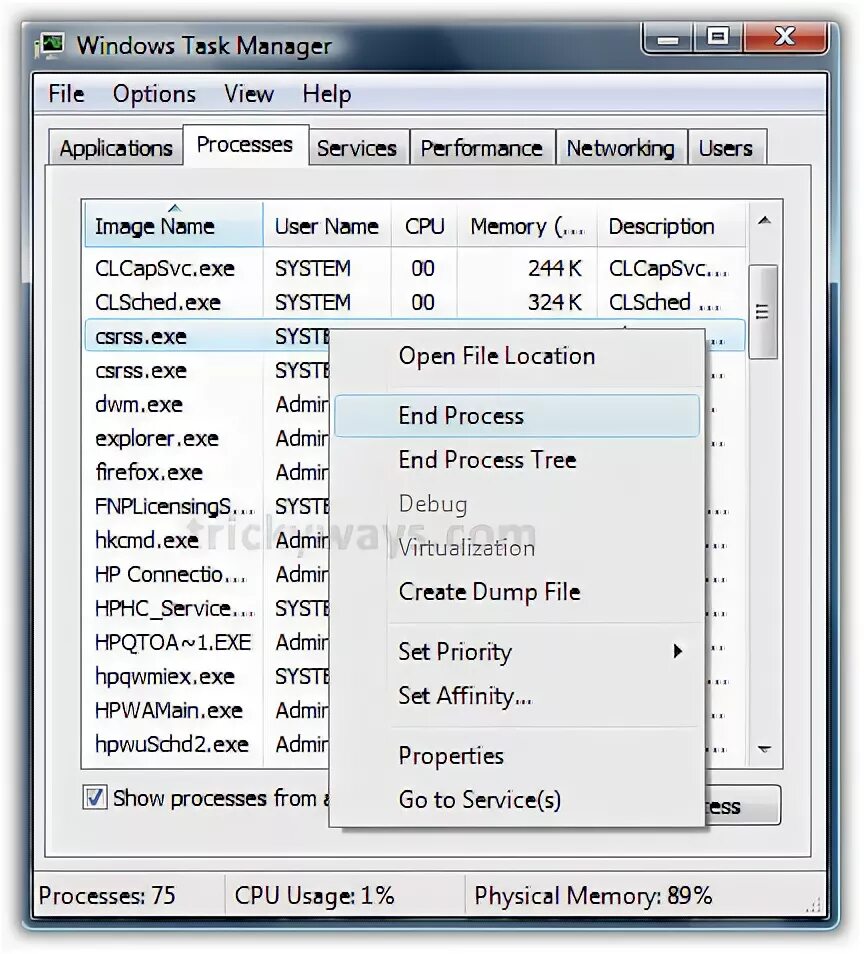Select the HP Connectio... process row
Screen dimensions: 864x954
207,574
